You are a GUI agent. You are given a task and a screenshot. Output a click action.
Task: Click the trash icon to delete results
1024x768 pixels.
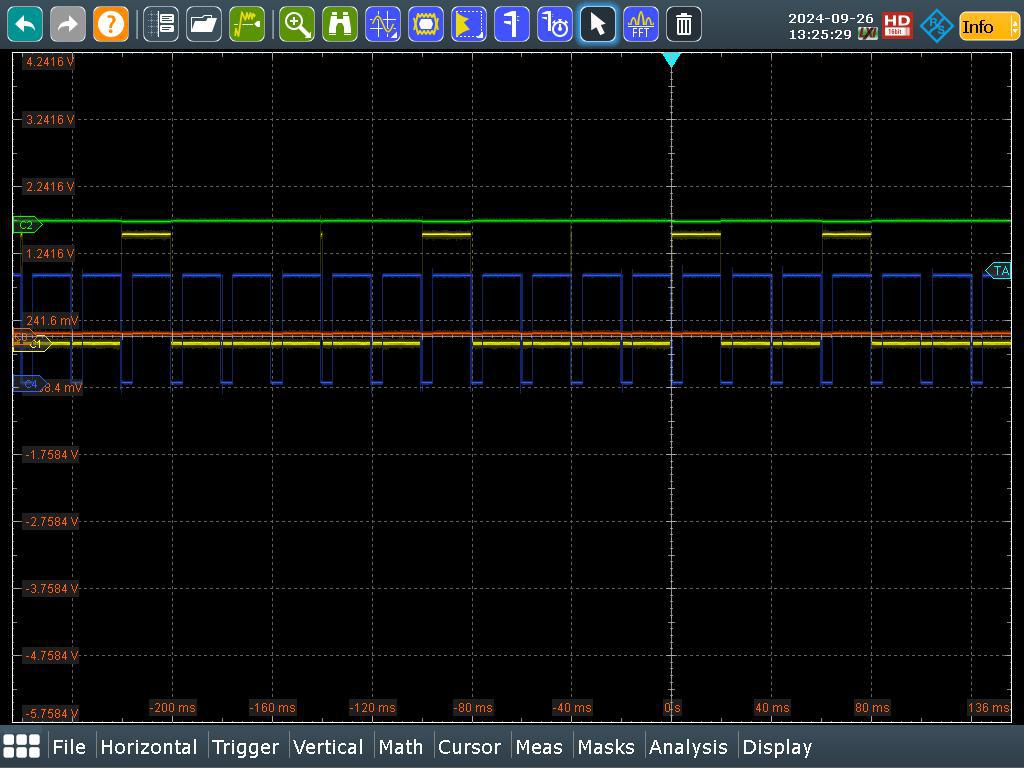click(x=683, y=24)
